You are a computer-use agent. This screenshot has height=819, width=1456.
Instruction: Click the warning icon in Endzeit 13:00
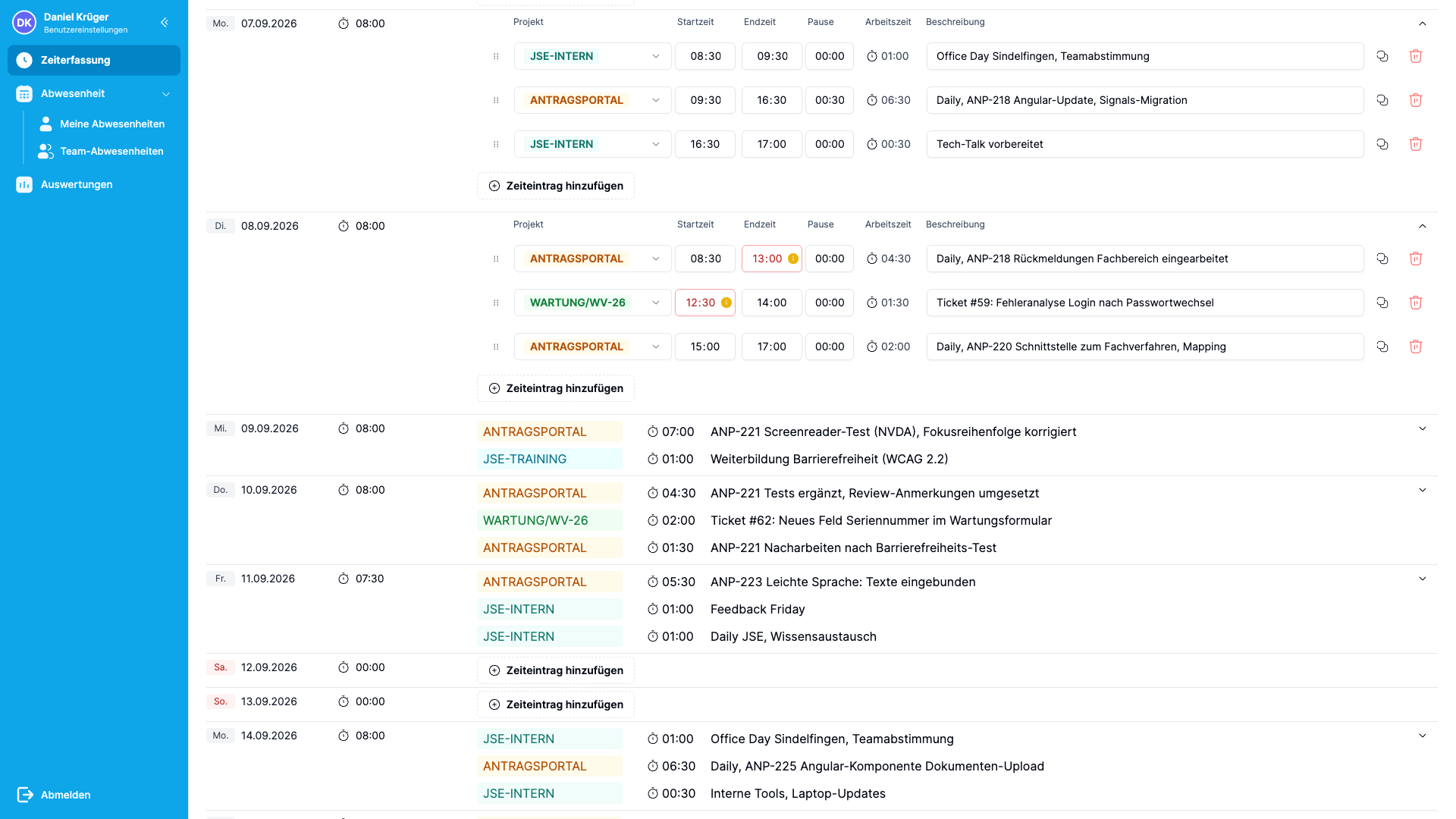[793, 259]
